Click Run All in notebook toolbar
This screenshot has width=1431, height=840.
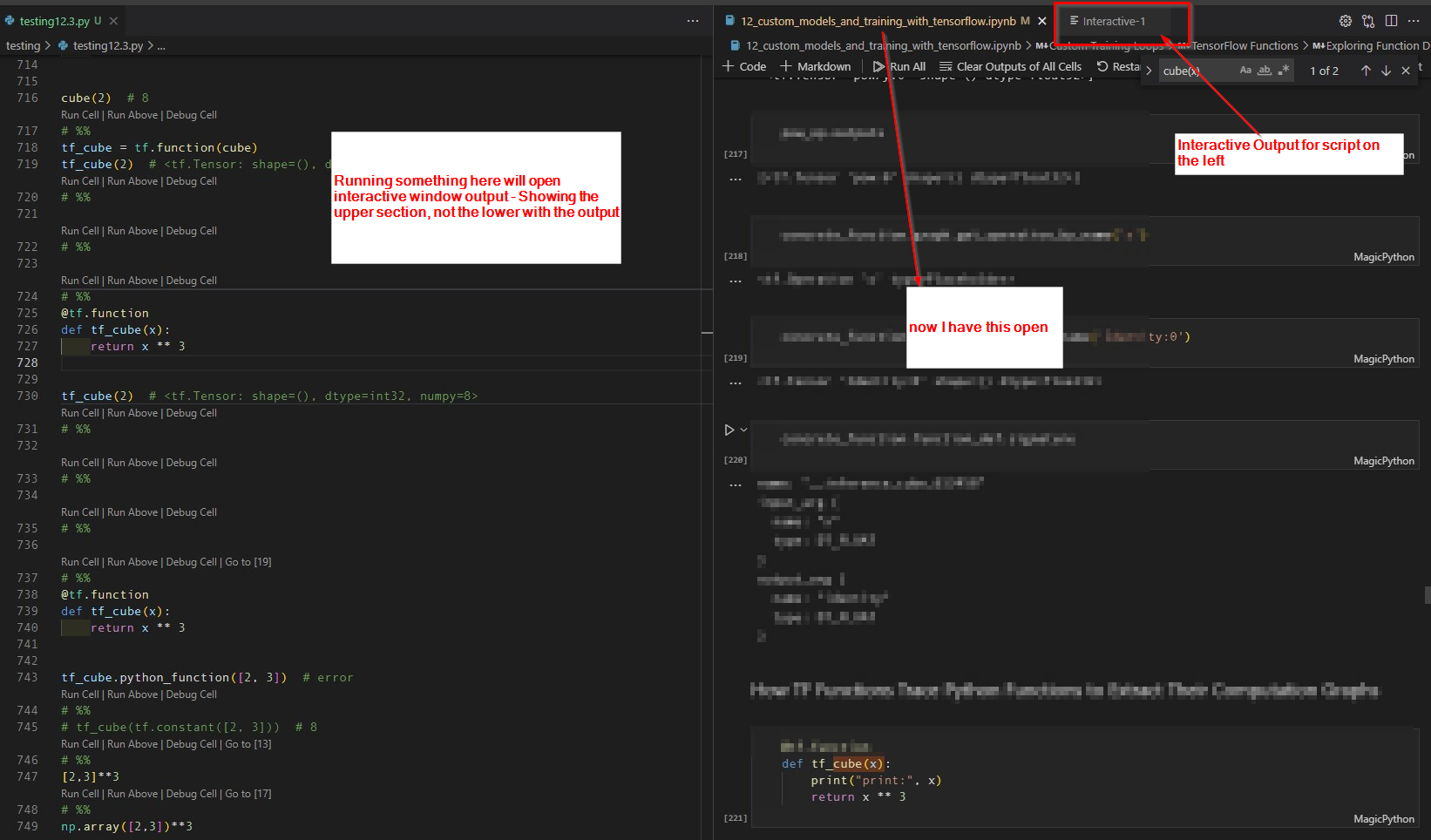(899, 66)
